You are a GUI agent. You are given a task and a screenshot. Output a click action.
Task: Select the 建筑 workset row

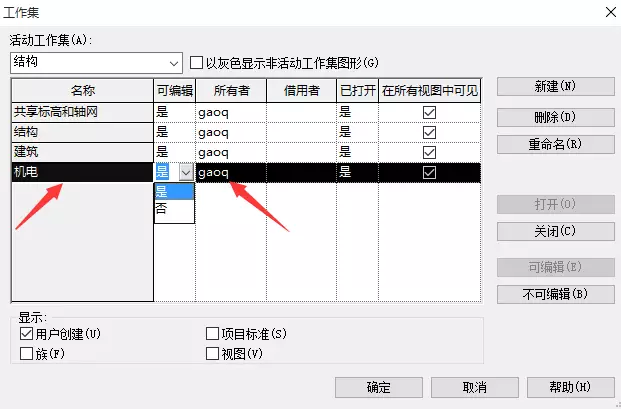pyautogui.click(x=82, y=152)
